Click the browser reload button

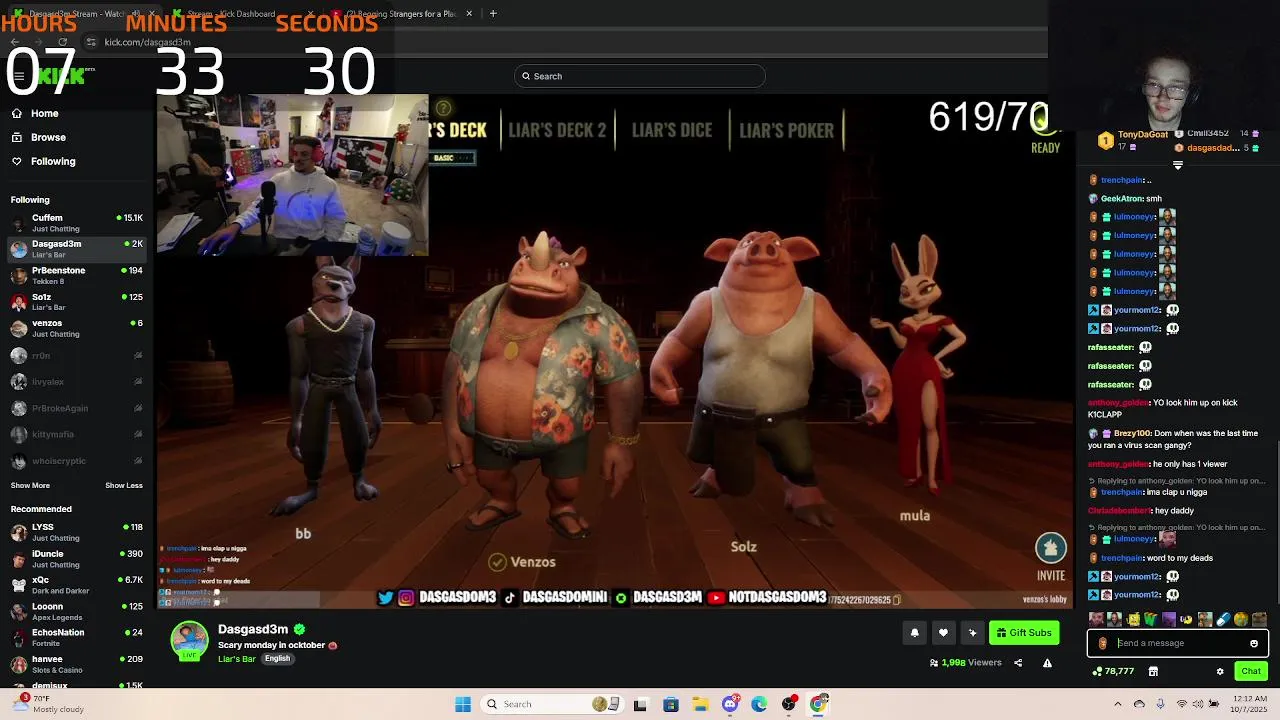tap(62, 42)
